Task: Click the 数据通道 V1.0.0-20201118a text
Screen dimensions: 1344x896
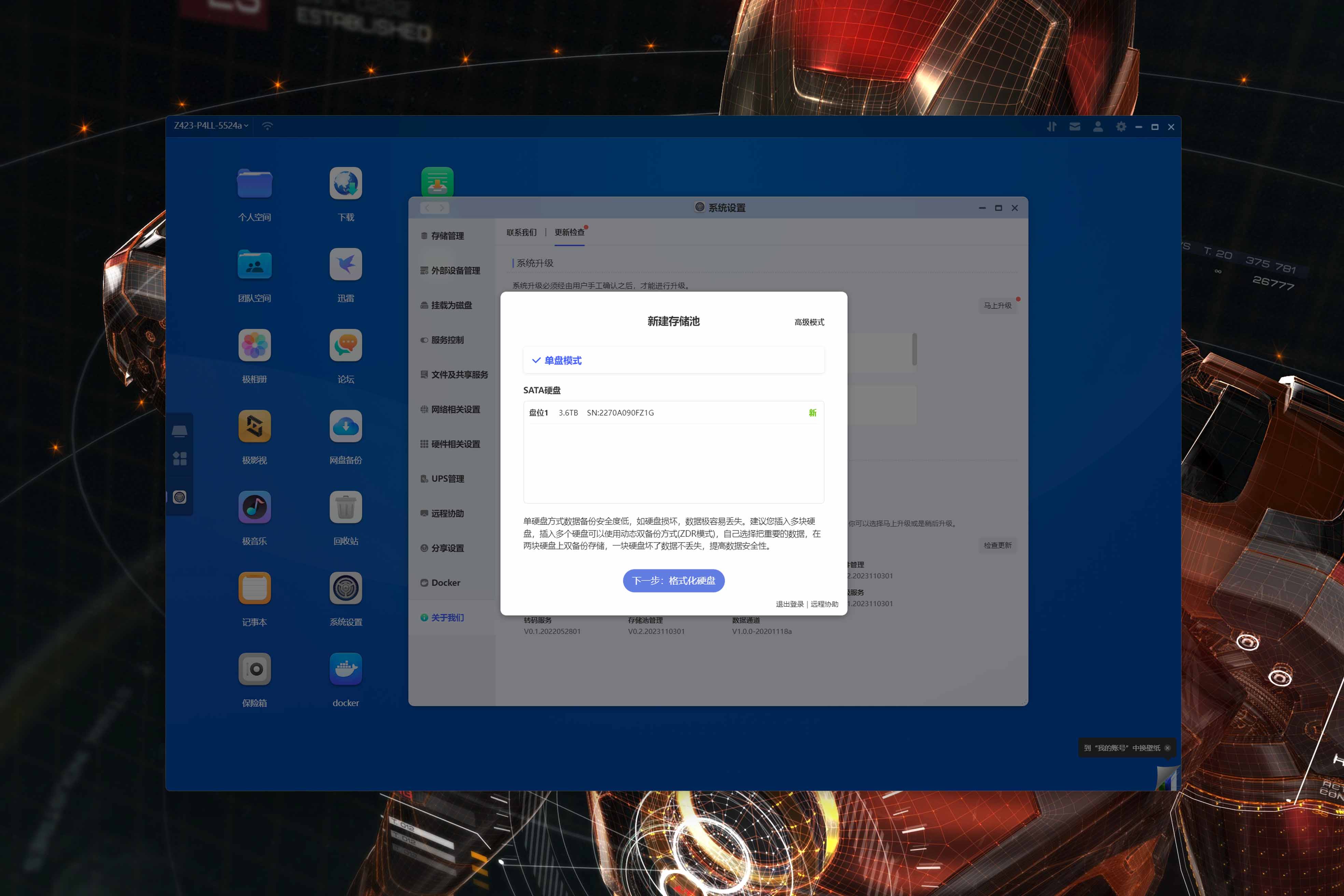Action: [762, 626]
